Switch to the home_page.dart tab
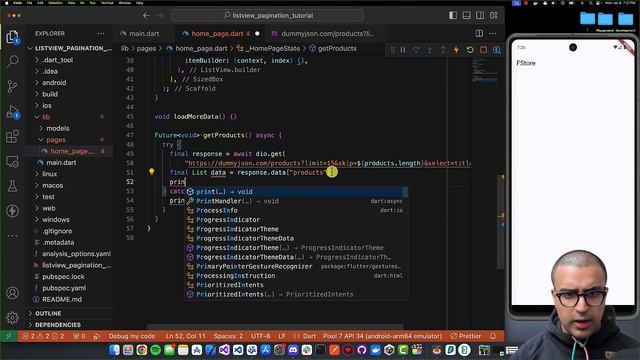Screen dimensions: 640x360 click(x=220, y=33)
